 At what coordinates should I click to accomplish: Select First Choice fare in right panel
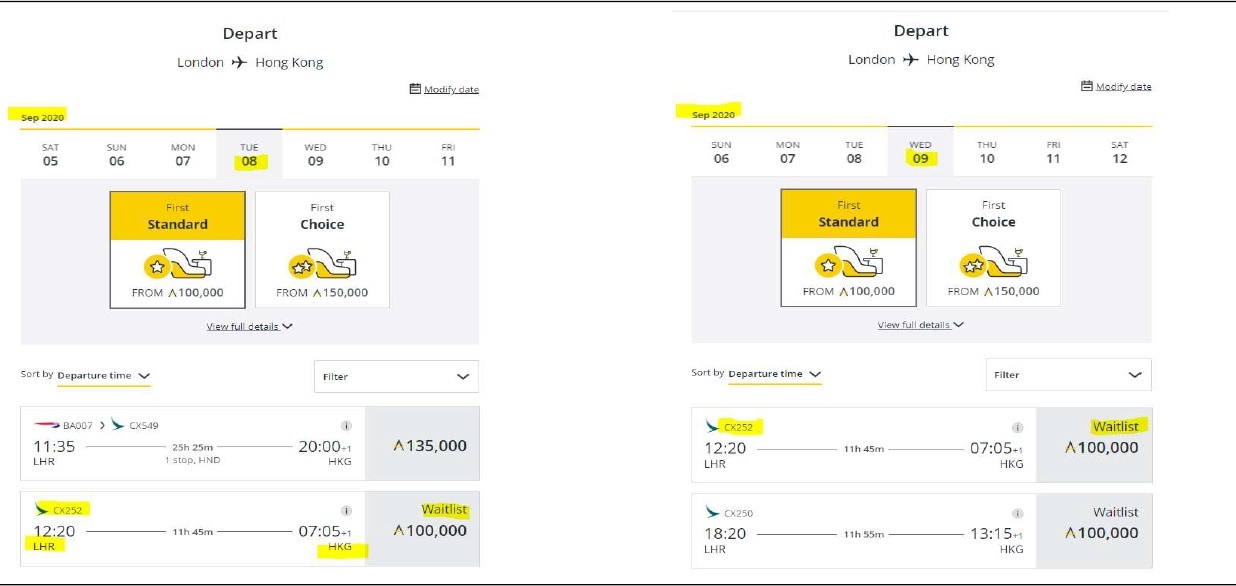(993, 247)
